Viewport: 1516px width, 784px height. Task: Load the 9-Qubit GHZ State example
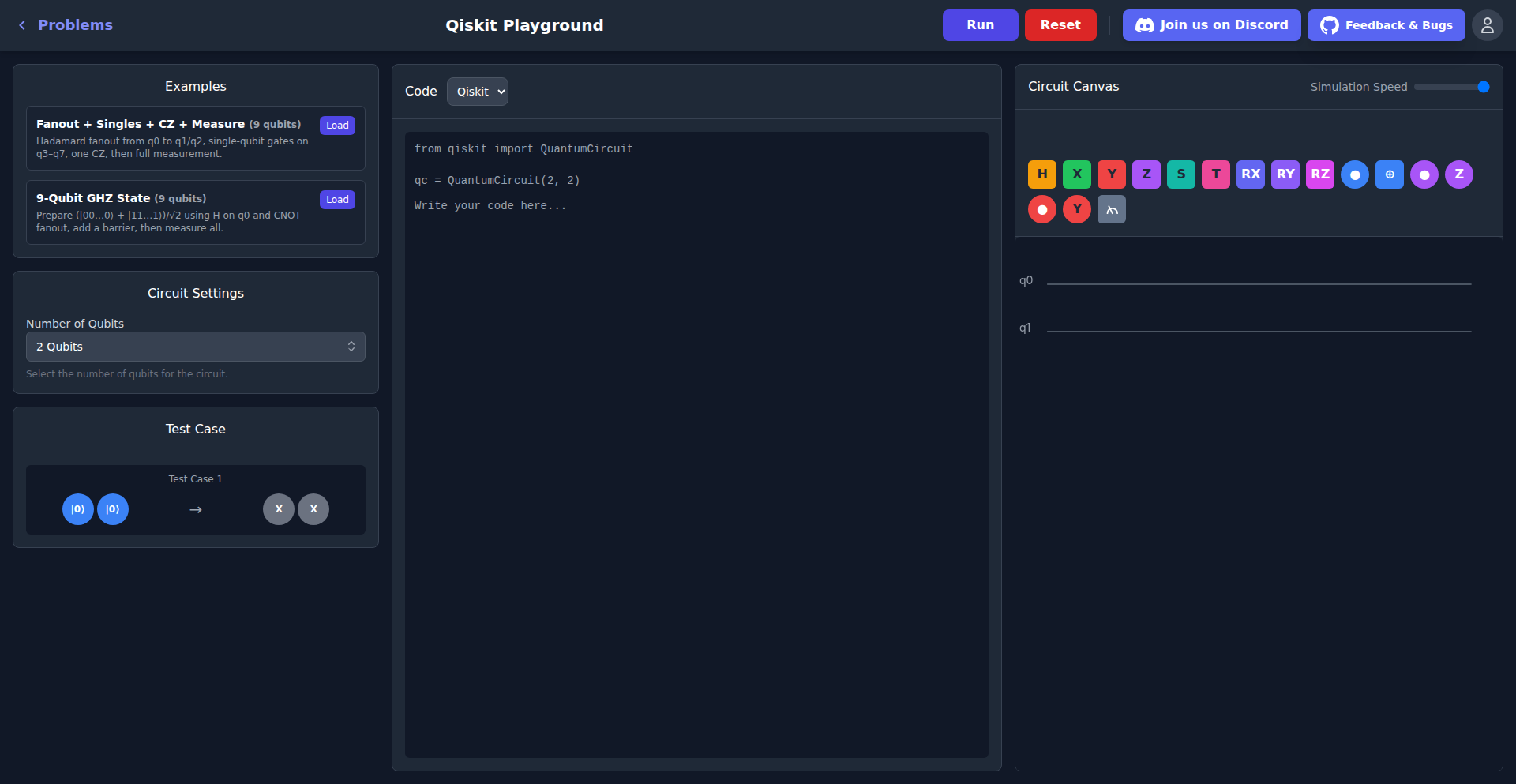tap(337, 200)
